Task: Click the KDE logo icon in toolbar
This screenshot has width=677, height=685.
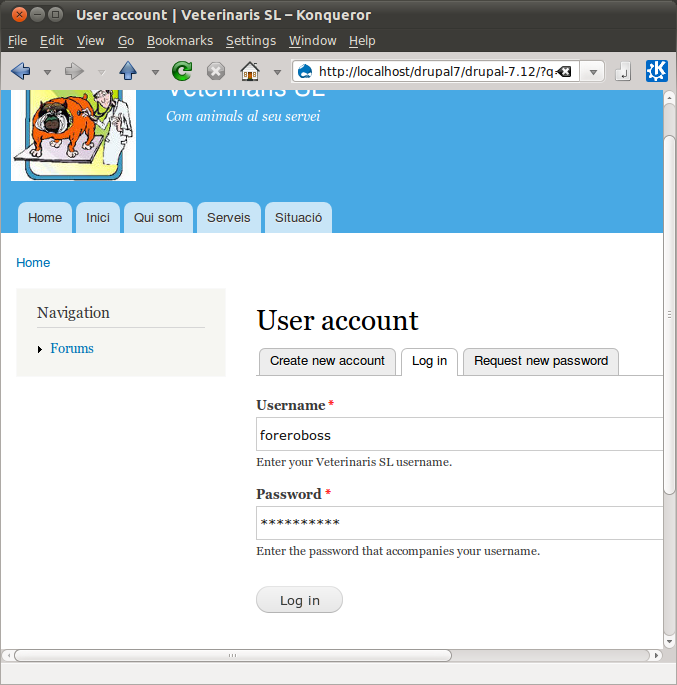Action: [657, 71]
